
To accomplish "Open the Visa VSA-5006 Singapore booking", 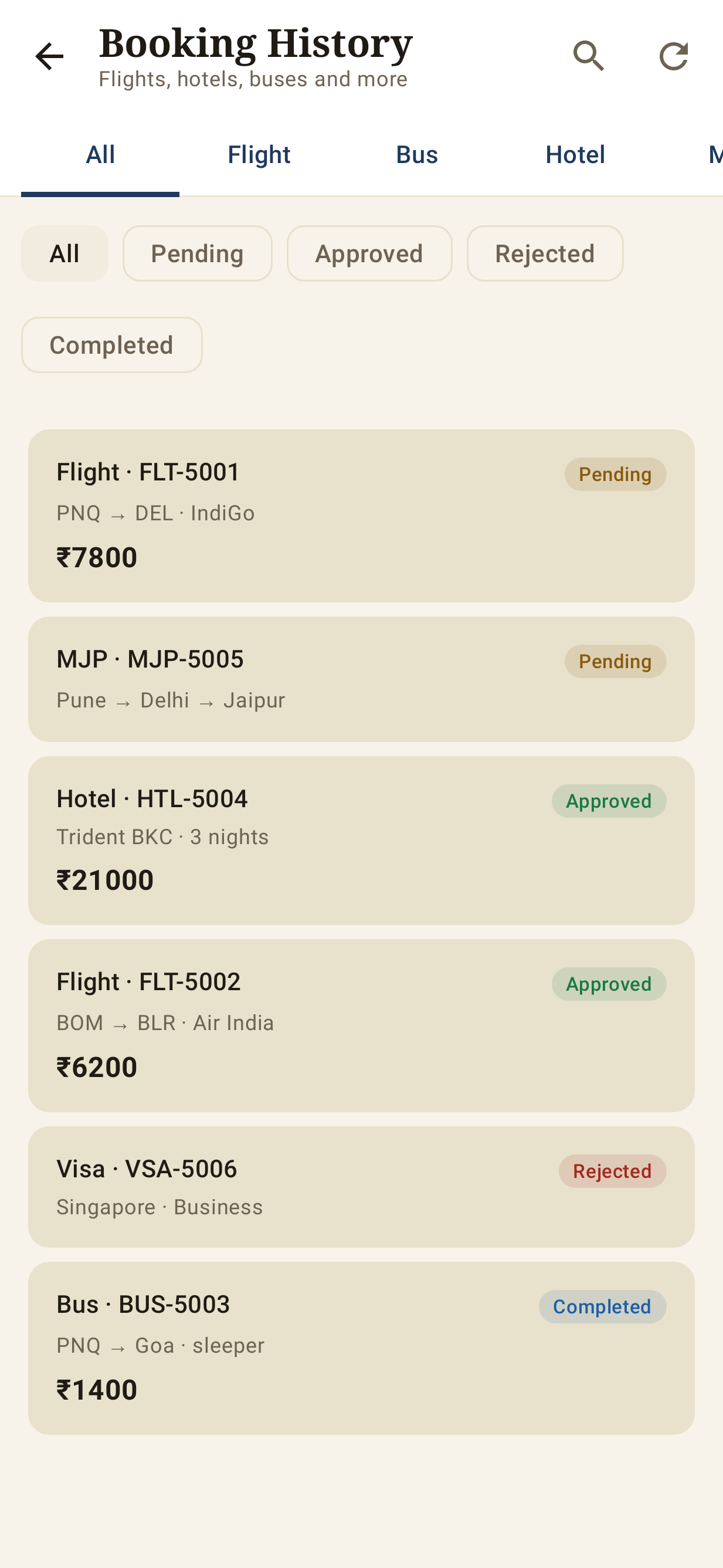I will click(361, 1187).
